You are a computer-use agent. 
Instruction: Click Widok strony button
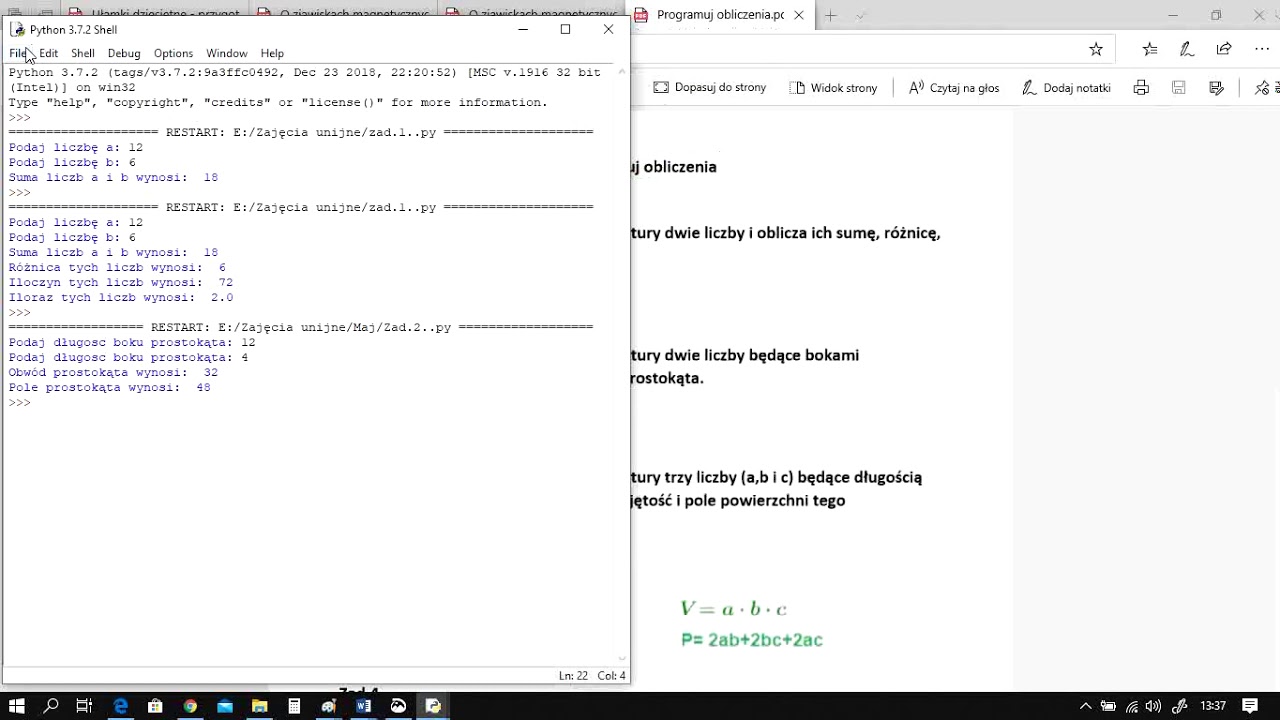(x=833, y=88)
